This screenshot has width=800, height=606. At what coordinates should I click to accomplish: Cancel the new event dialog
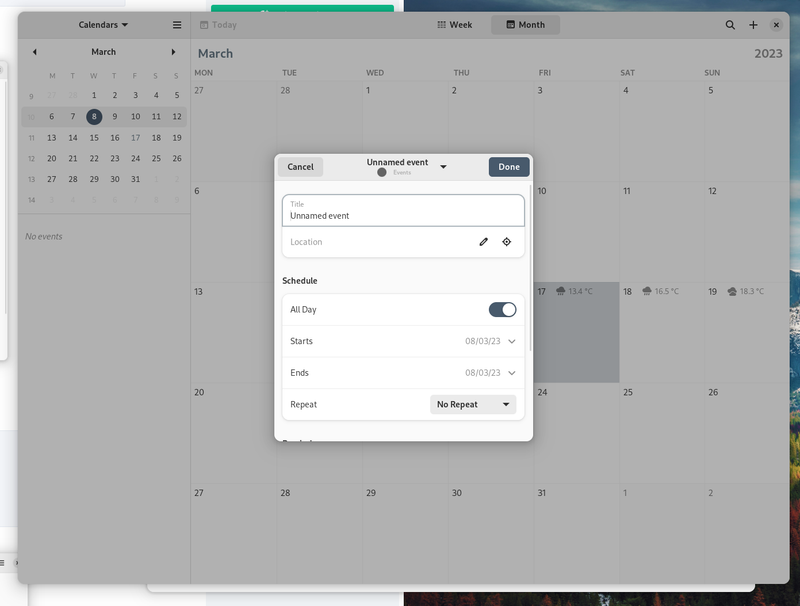[x=301, y=167]
